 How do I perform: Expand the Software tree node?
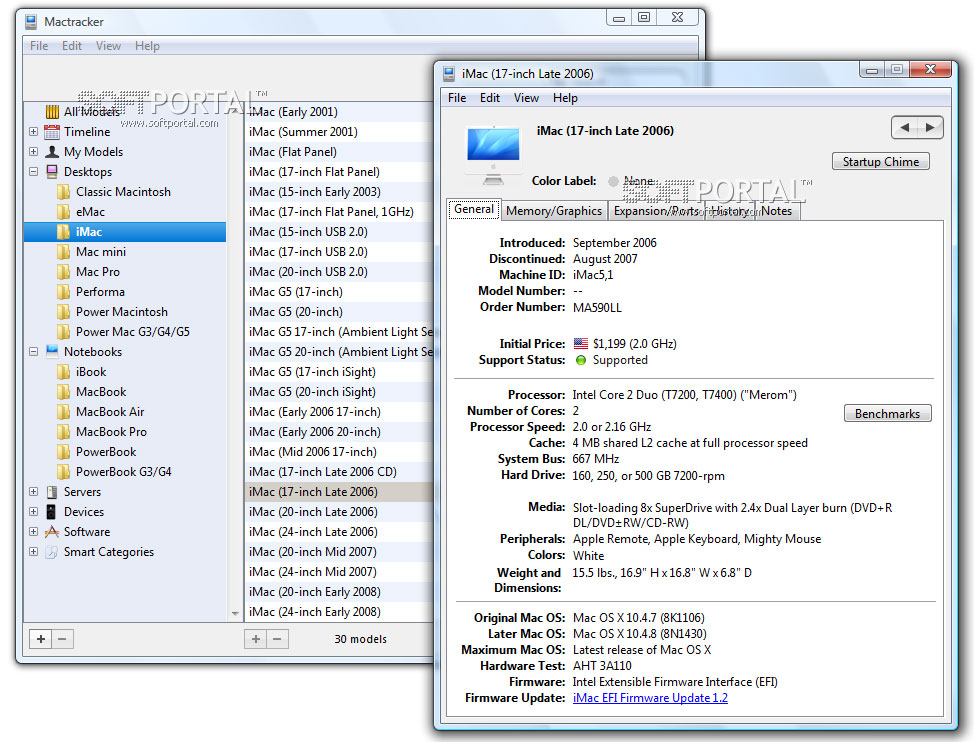(x=34, y=532)
